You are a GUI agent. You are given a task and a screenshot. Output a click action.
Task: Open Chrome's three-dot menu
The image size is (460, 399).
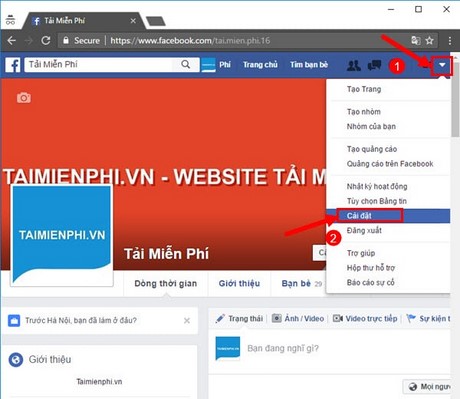450,41
